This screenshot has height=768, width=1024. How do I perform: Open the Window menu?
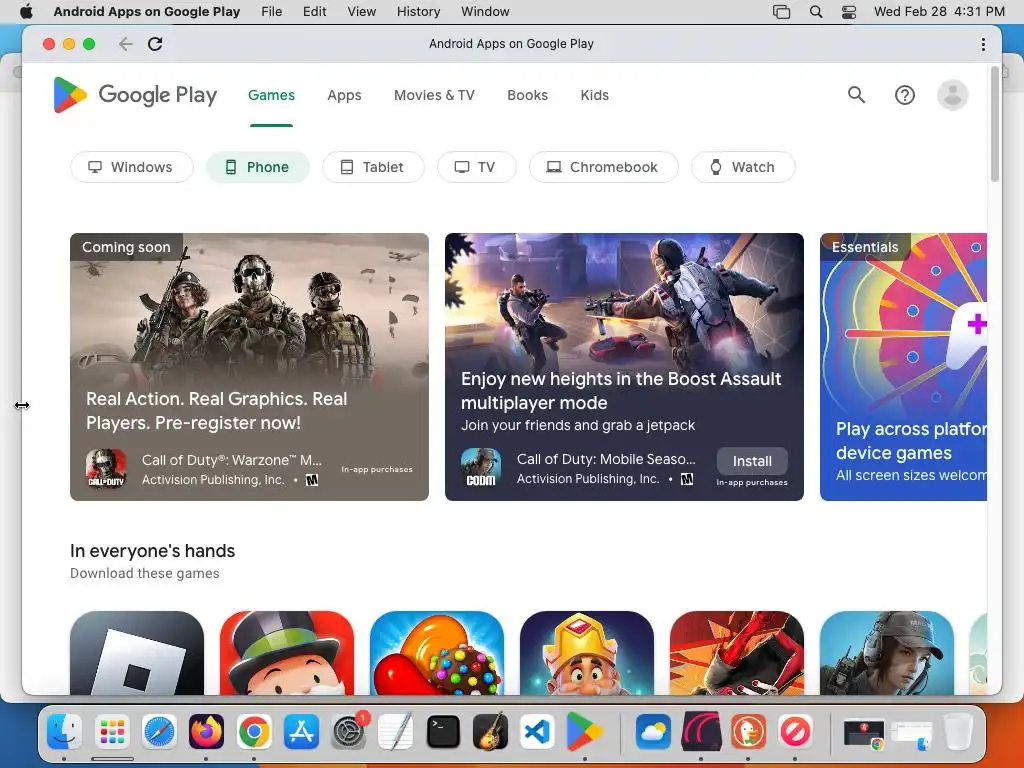tap(485, 12)
